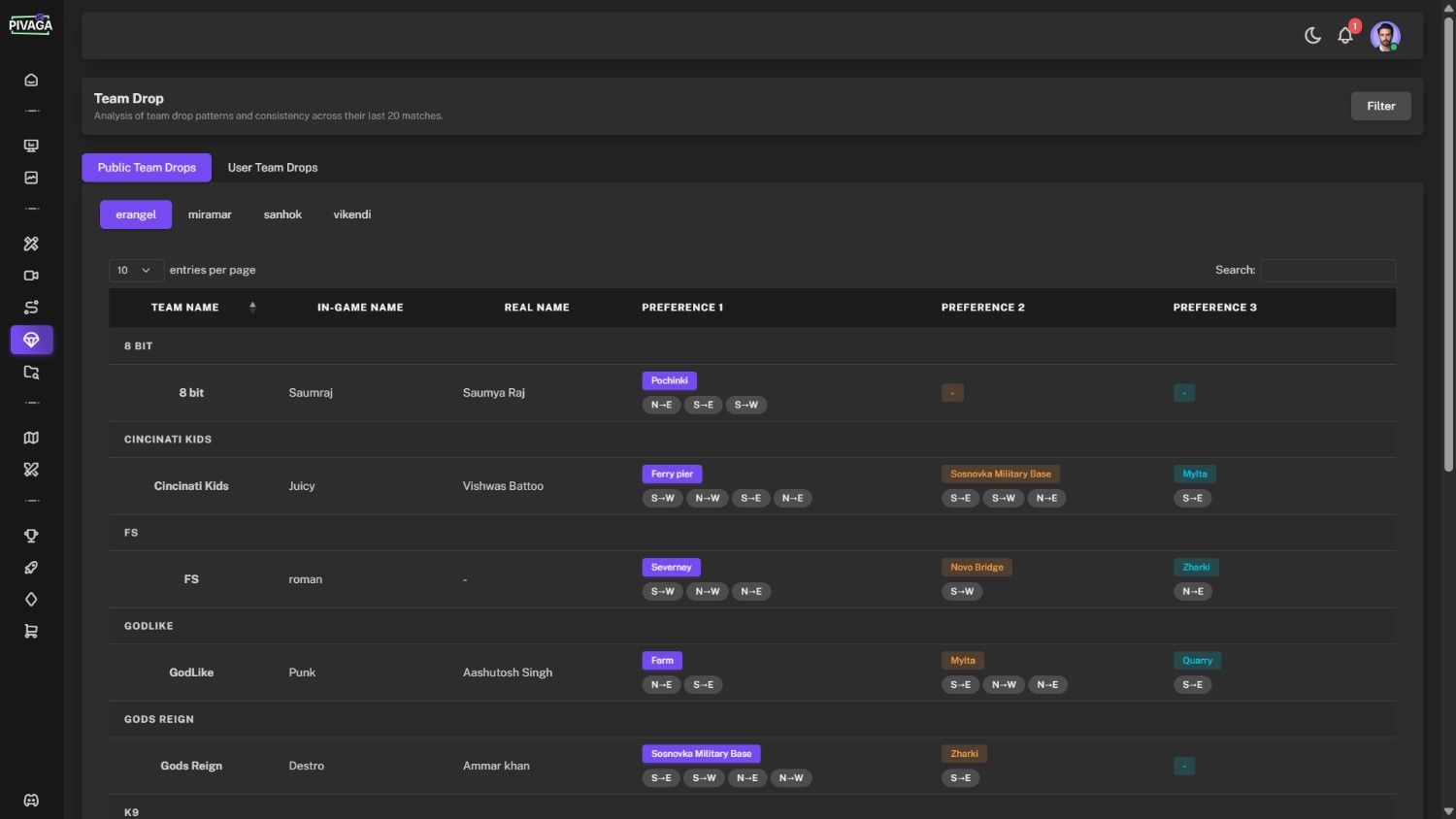The image size is (1456, 819).
Task: Click the trophy icon in sidebar
Action: click(x=31, y=536)
